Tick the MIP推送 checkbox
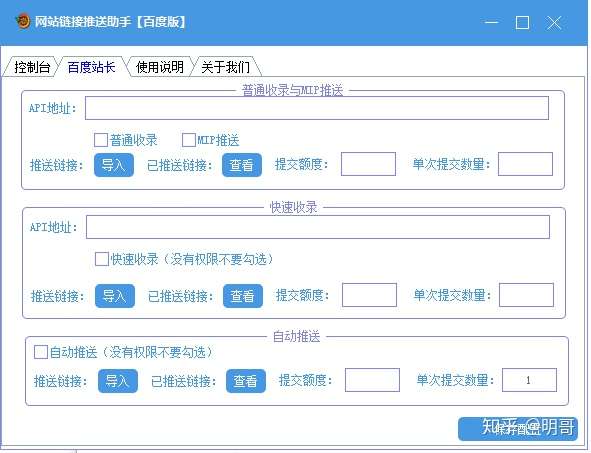Viewport: 591px width, 453px height. pos(188,140)
